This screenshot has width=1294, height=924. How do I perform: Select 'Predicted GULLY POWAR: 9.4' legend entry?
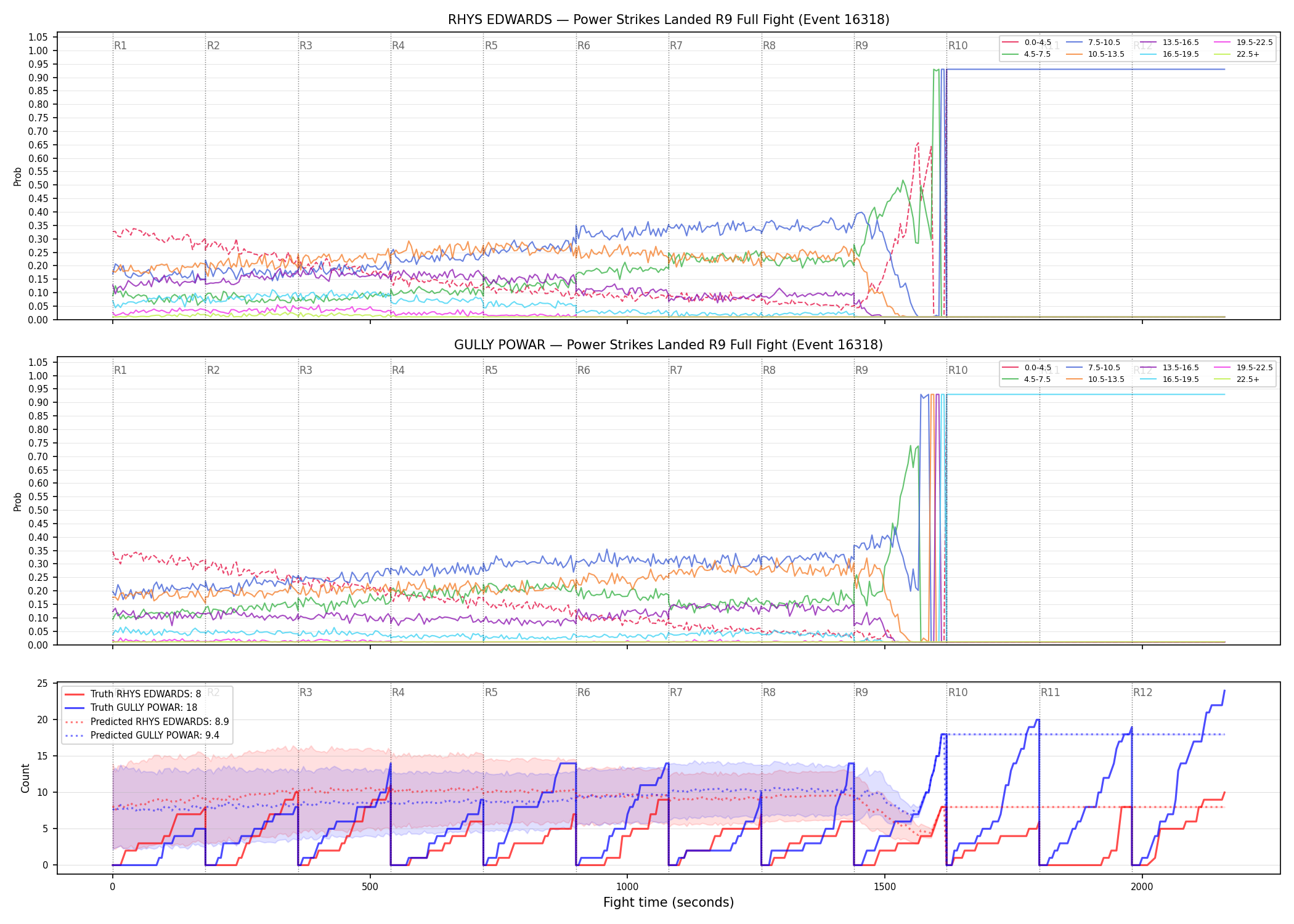coord(142,736)
